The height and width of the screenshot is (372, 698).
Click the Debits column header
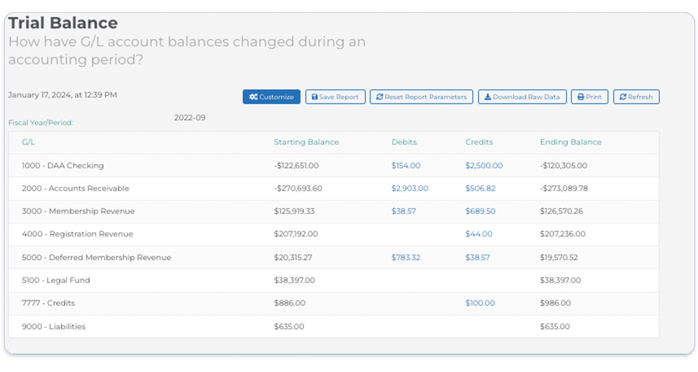pos(404,142)
